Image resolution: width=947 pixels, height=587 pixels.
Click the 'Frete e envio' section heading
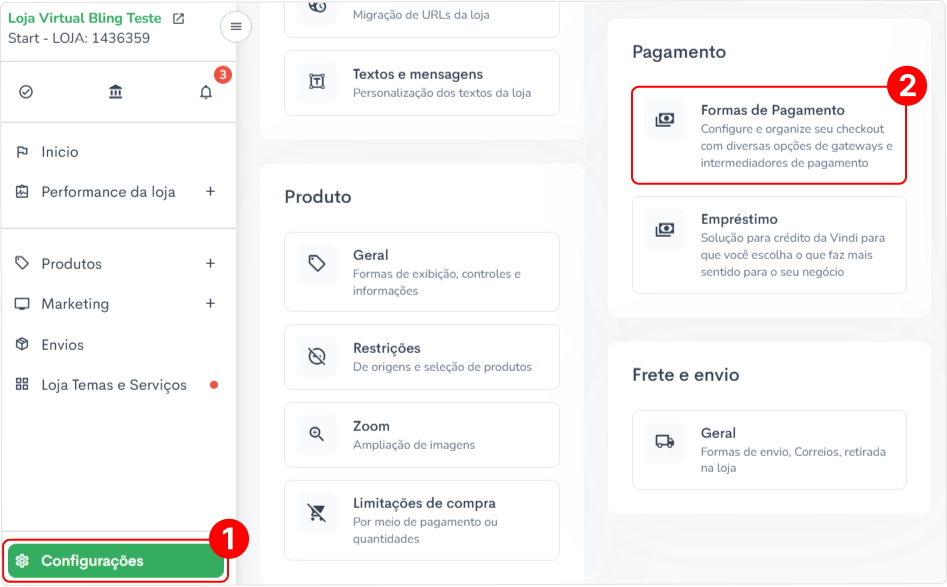(x=685, y=375)
